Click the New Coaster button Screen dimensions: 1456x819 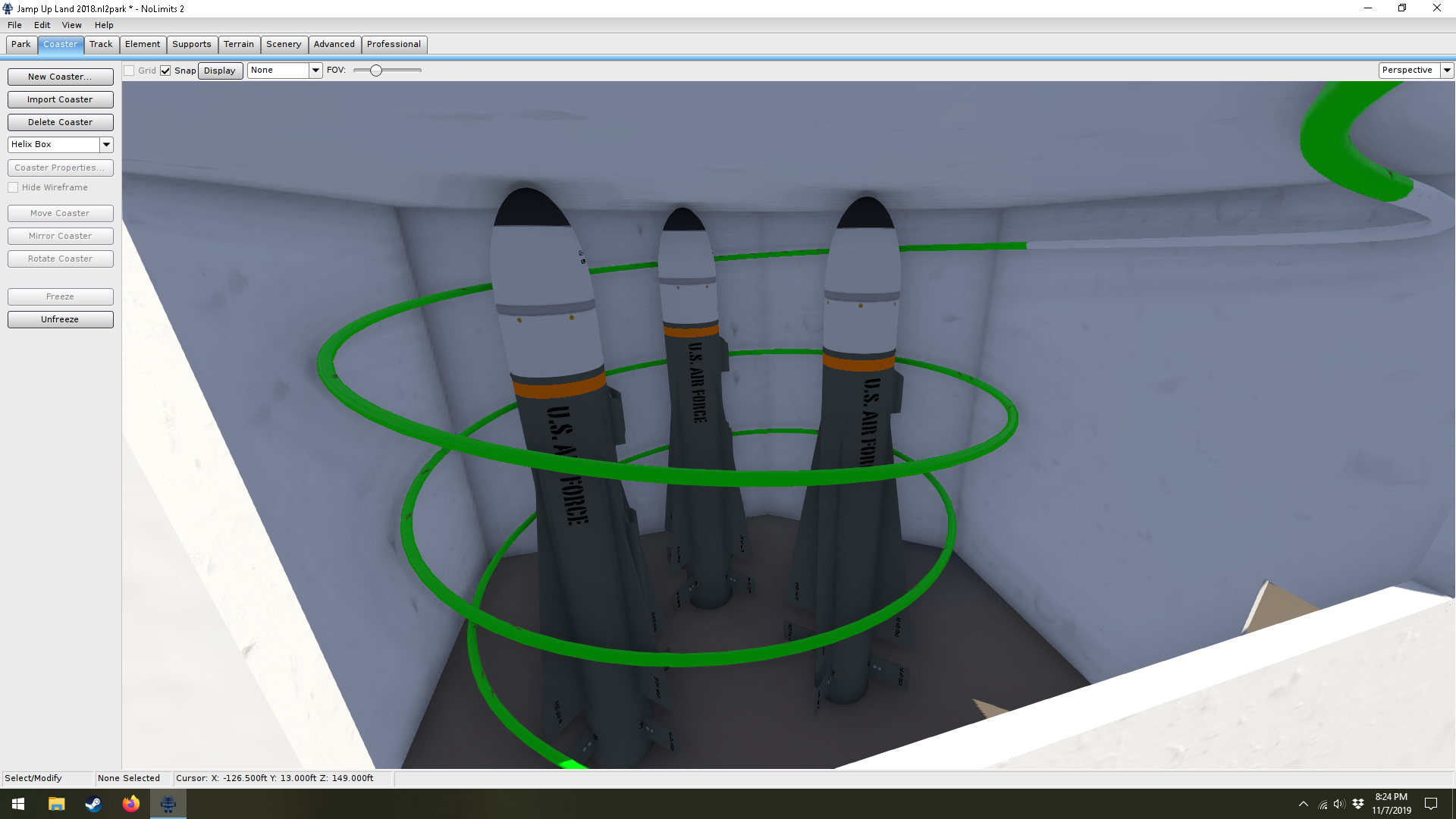(60, 77)
